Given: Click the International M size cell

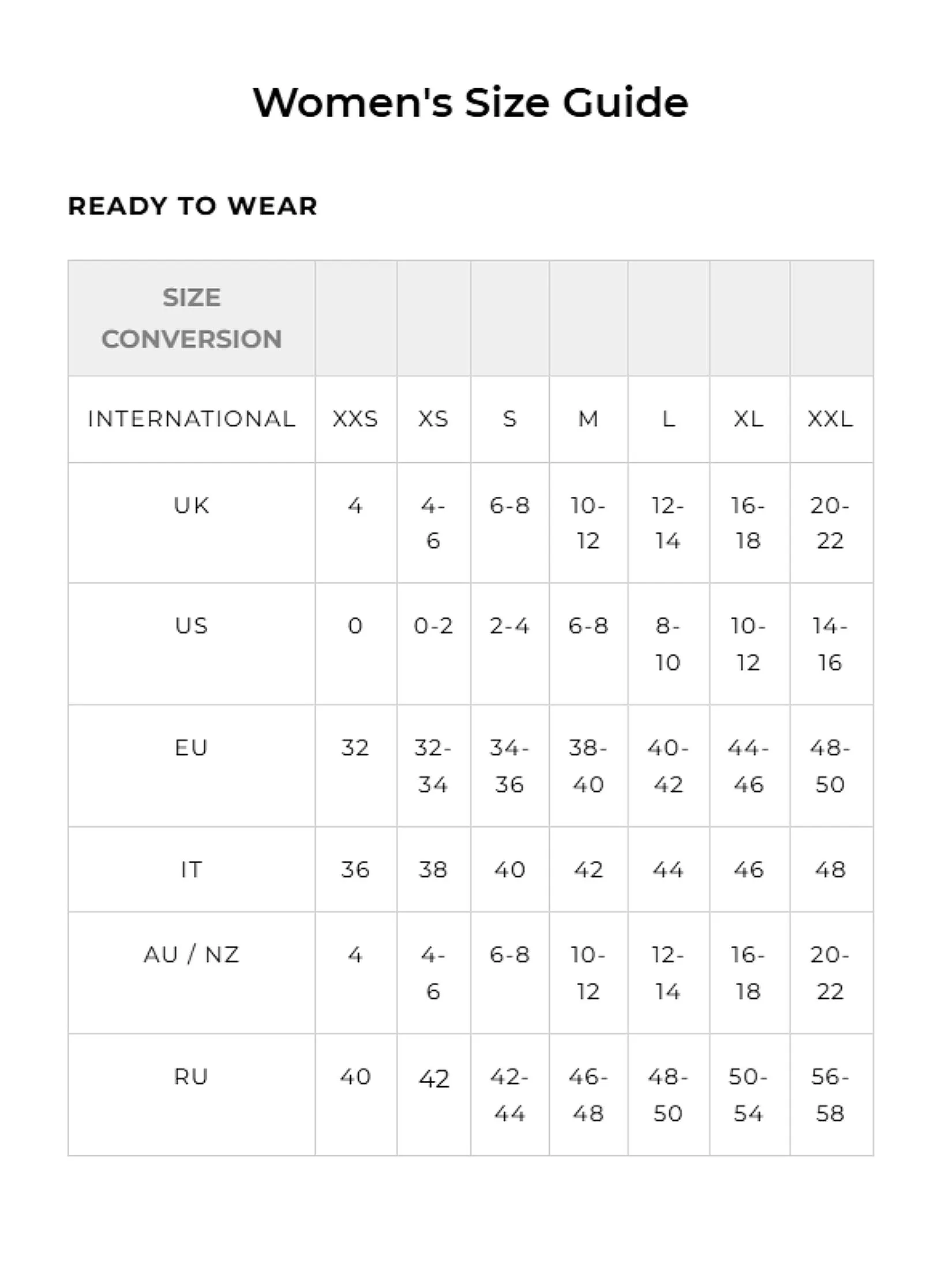Looking at the screenshot, I should tap(588, 419).
